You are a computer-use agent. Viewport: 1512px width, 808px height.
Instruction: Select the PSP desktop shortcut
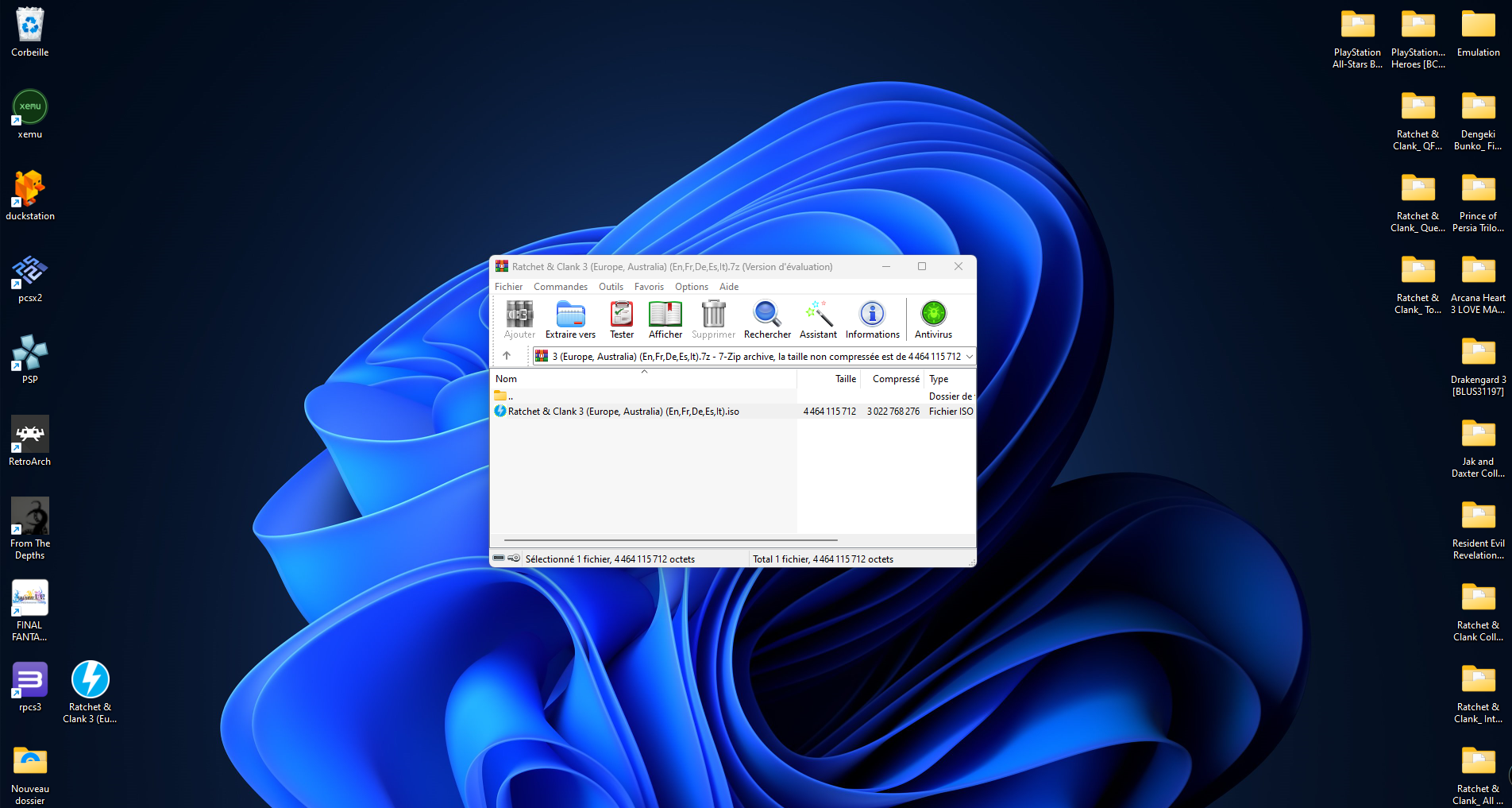(30, 360)
